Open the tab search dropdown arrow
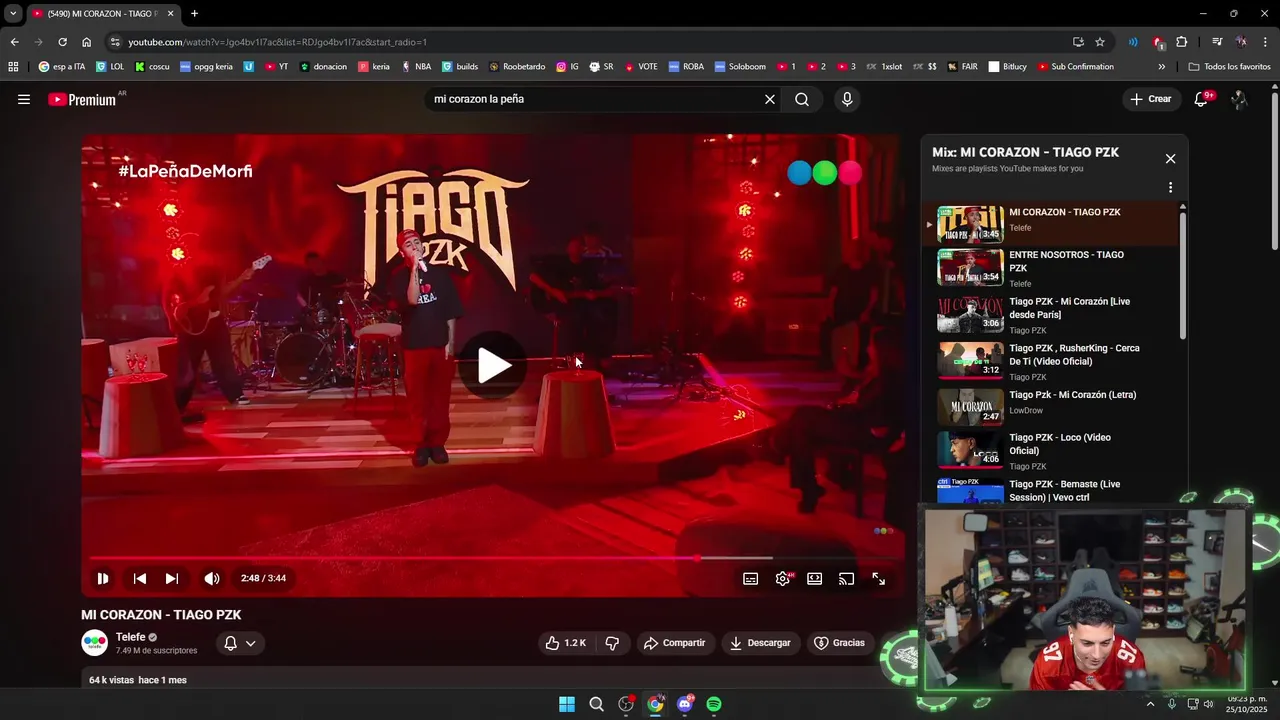The height and width of the screenshot is (720, 1280). point(12,14)
